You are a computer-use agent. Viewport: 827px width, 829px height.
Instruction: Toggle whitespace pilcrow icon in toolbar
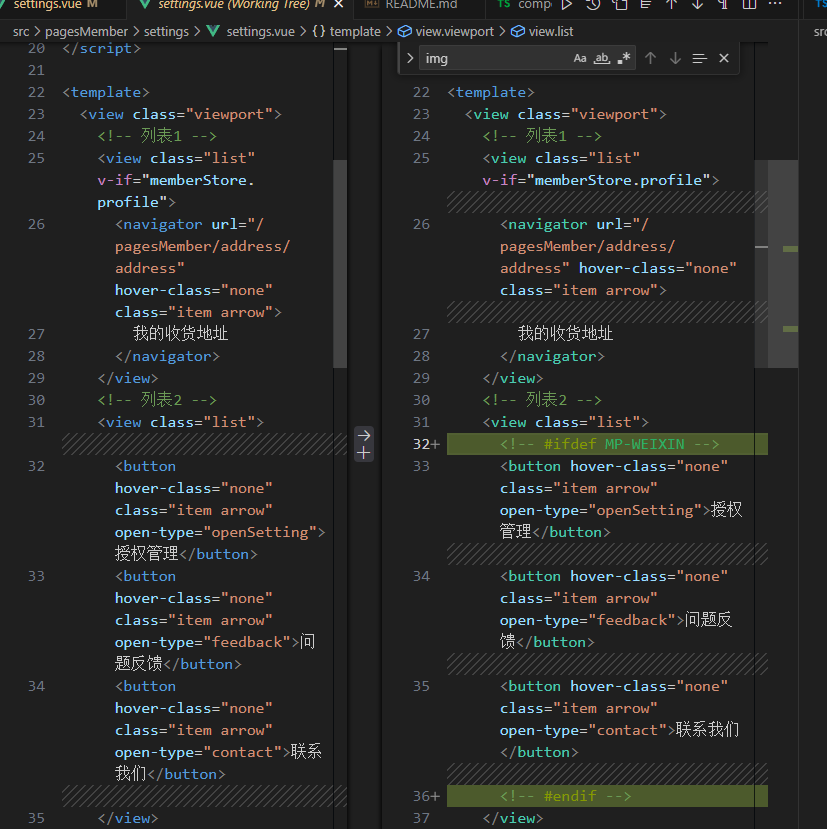click(723, 5)
